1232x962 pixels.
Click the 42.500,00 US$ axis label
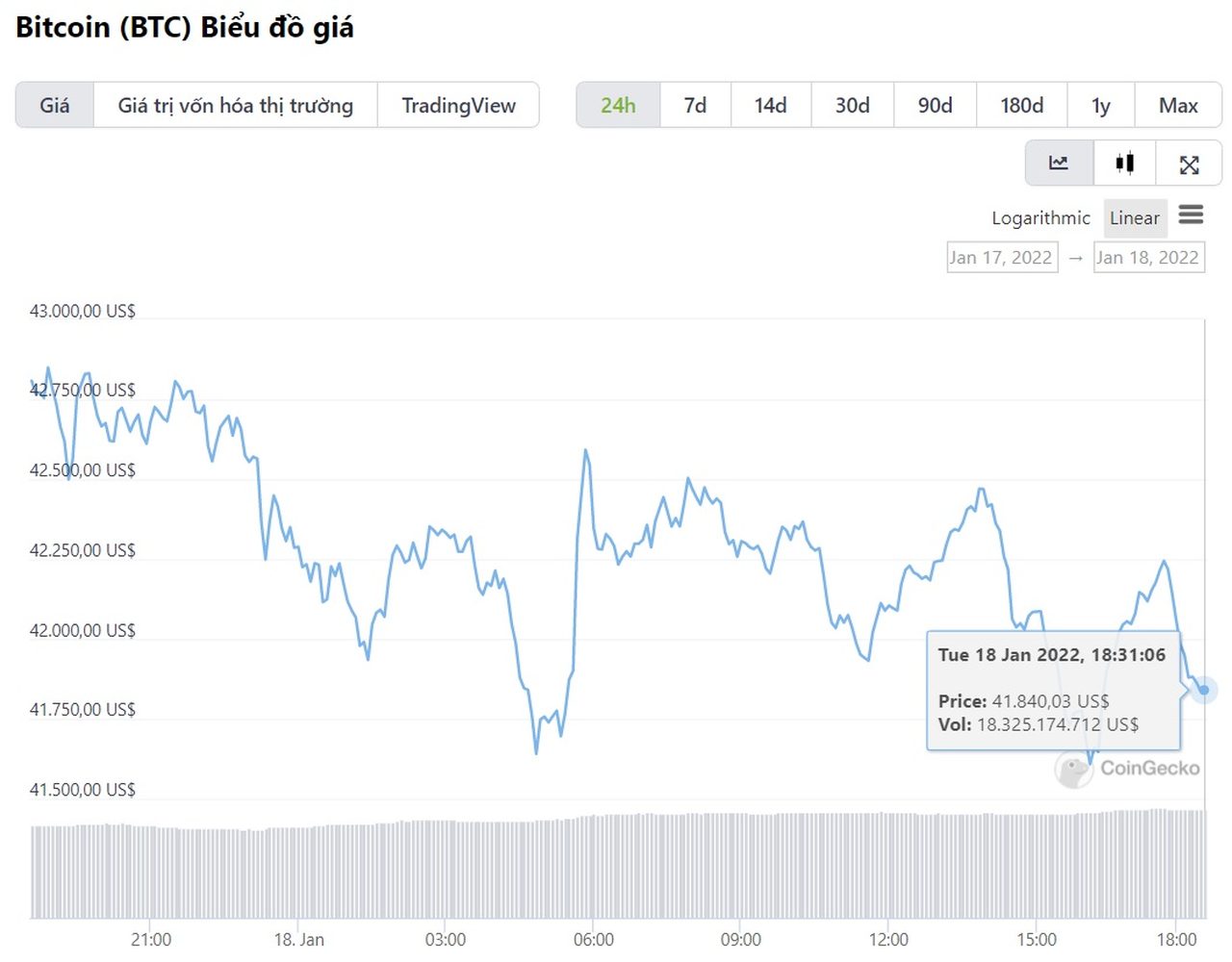83,470
